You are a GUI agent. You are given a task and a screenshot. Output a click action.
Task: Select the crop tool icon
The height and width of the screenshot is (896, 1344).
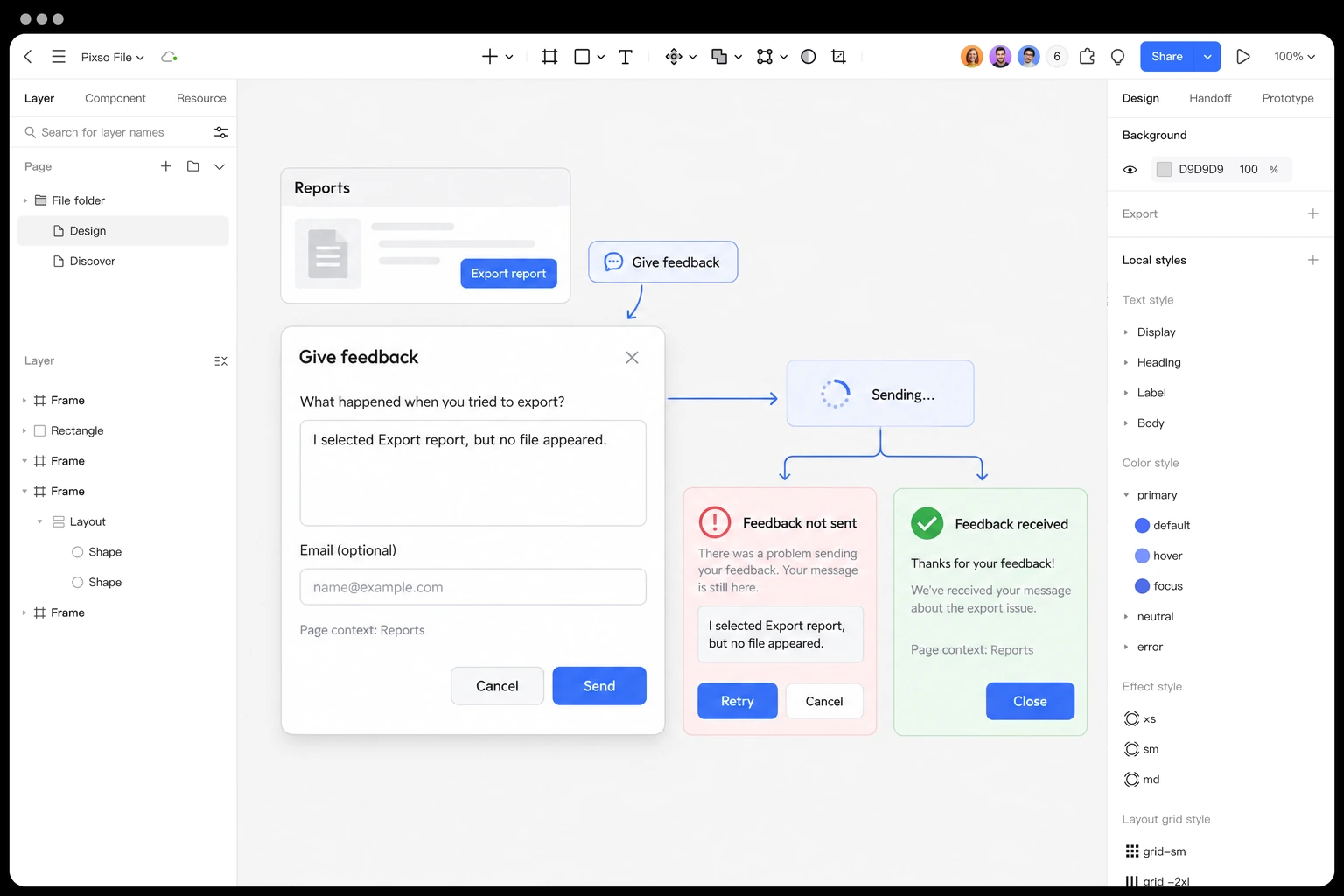coord(838,57)
